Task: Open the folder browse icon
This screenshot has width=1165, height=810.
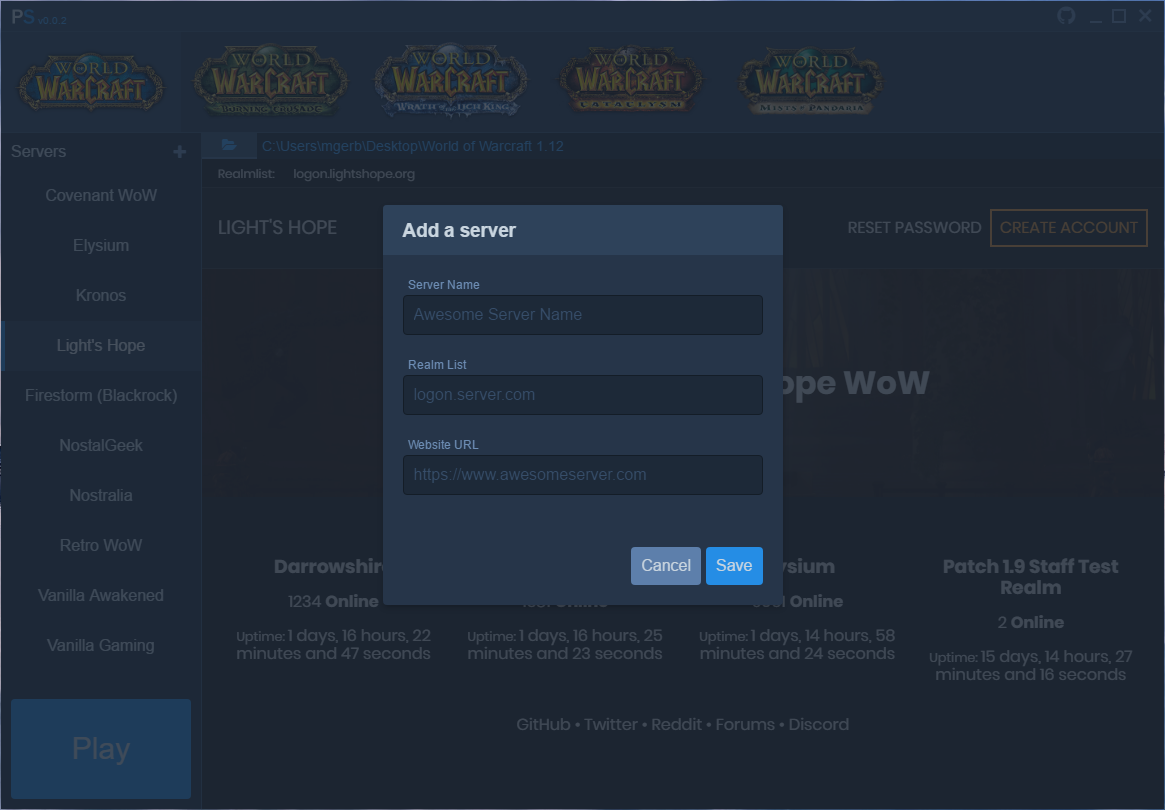Action: pos(229,146)
